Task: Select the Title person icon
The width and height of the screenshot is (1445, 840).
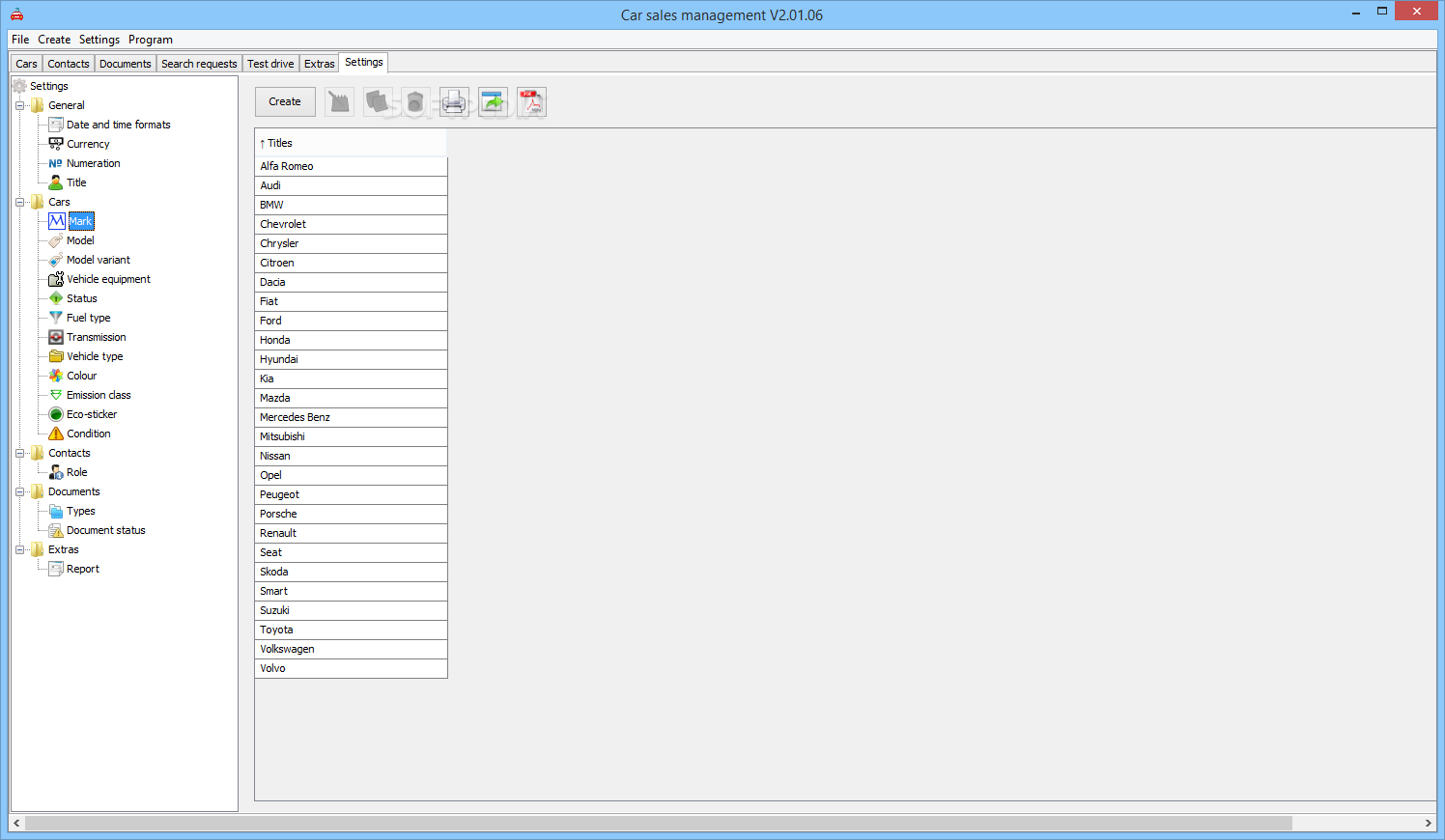Action: 56,182
